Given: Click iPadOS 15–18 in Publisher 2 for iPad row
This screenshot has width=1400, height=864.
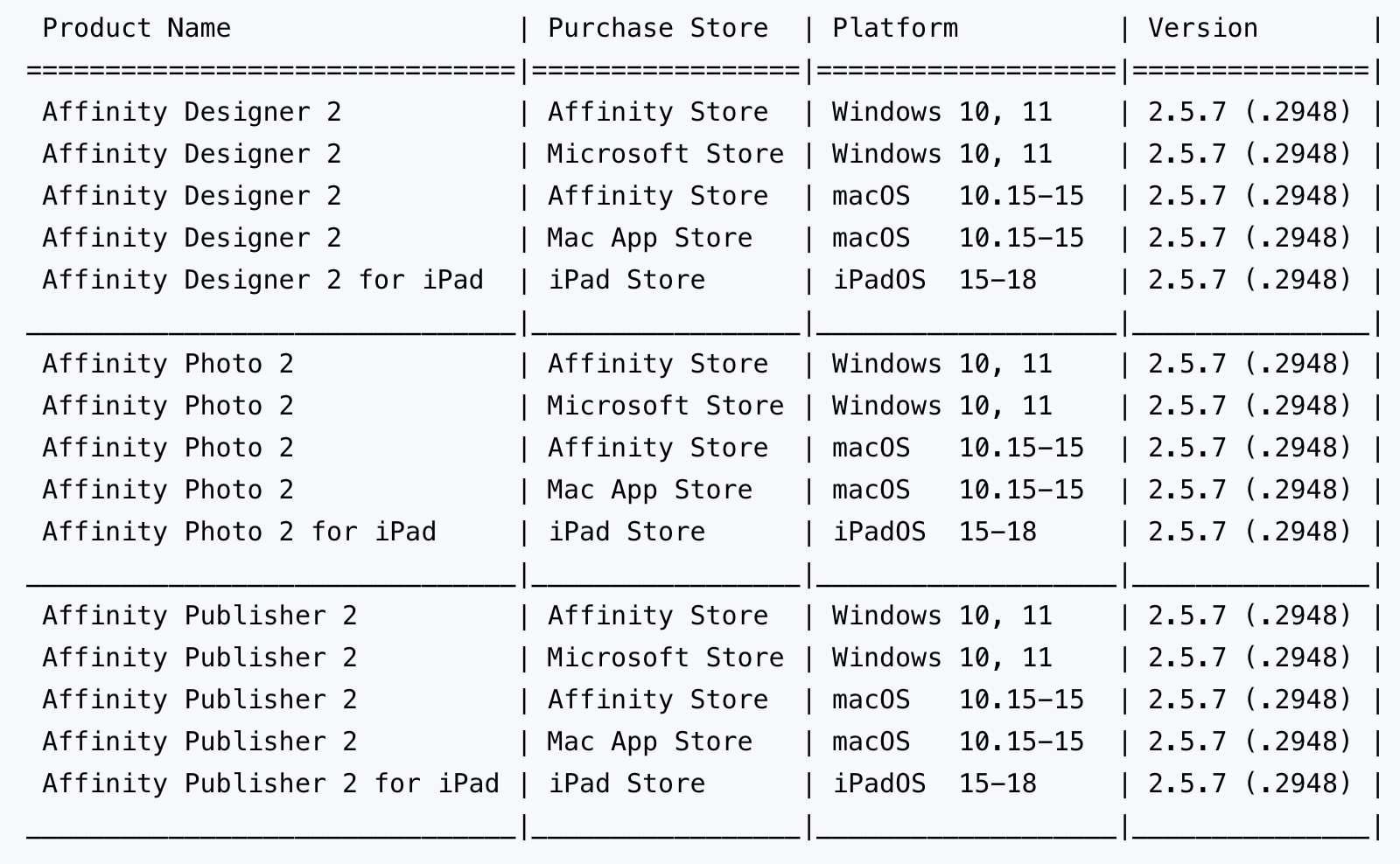Looking at the screenshot, I should pos(934,784).
